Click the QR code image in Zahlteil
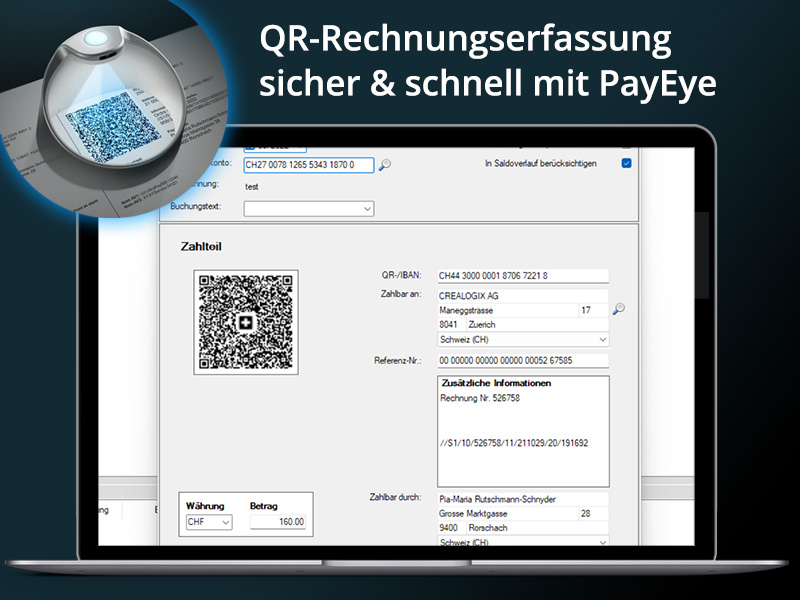Screen dimensions: 800x600 246,322
